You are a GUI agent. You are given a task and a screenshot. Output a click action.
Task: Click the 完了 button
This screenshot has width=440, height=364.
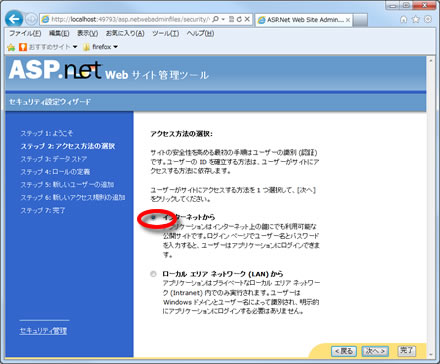point(407,350)
